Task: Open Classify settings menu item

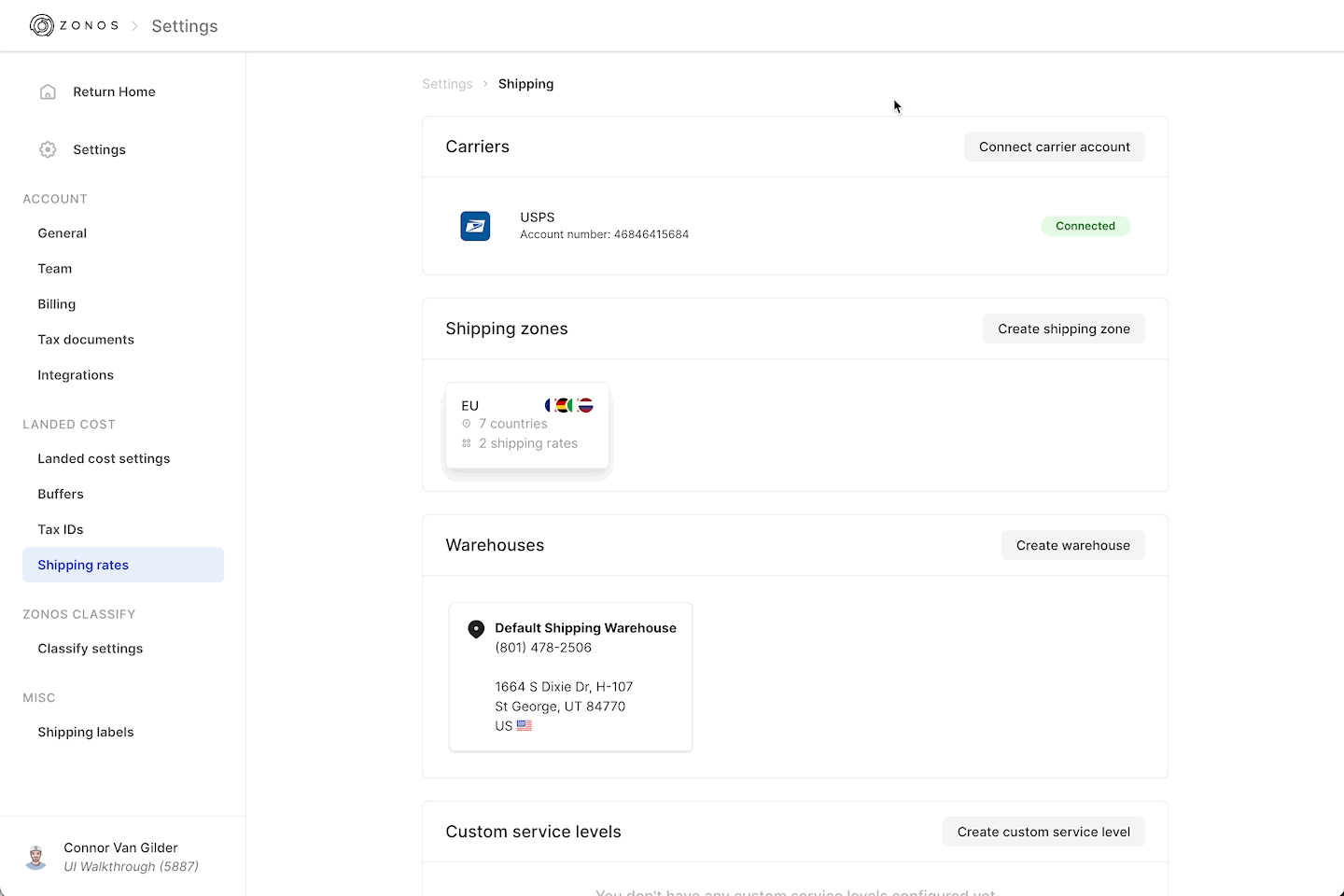Action: [91, 649]
